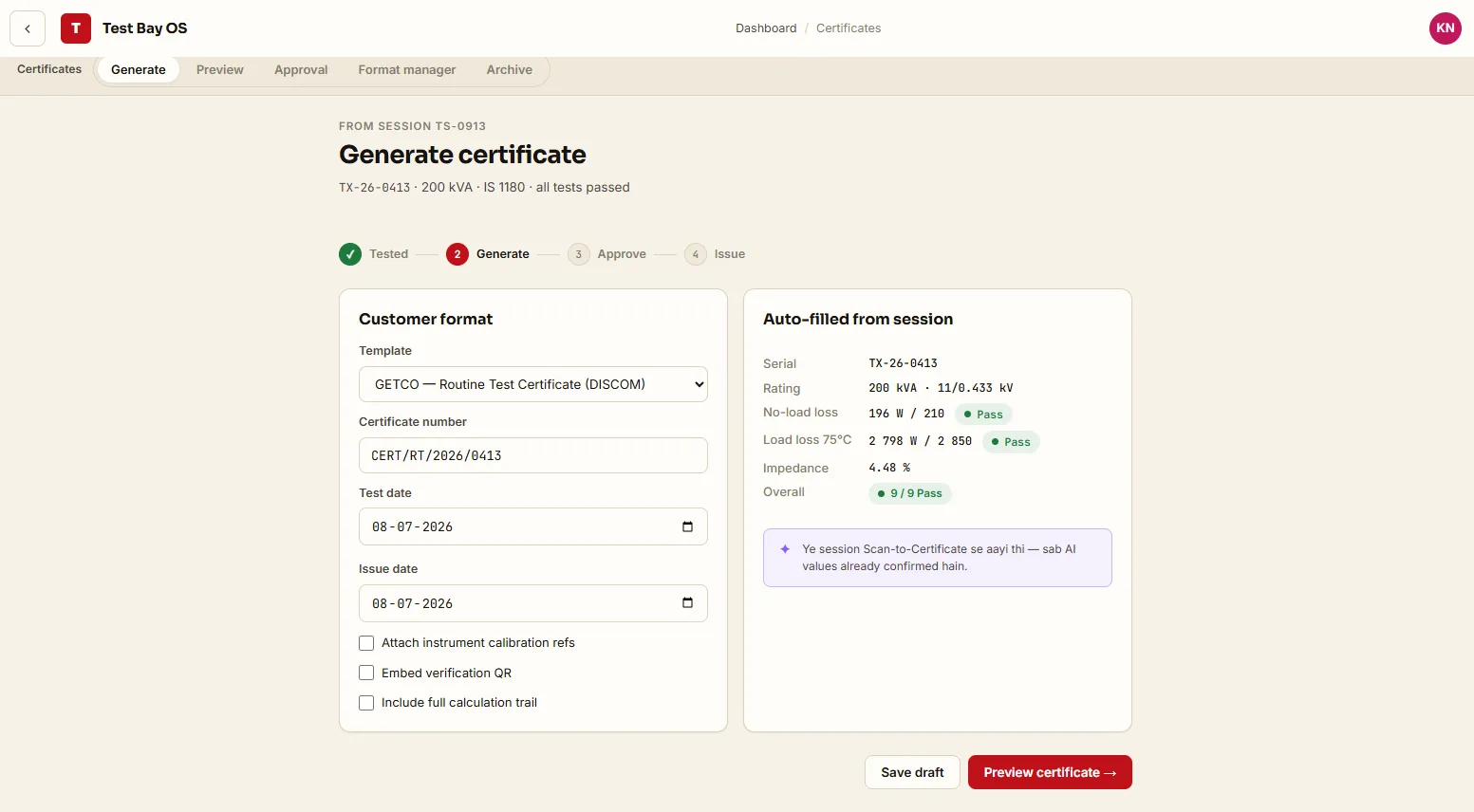Click the green Tested checkmark step icon

(350, 254)
